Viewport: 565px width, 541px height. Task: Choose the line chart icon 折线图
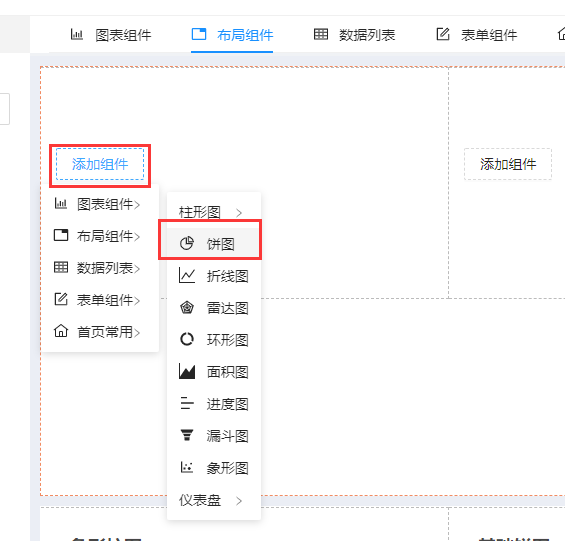coord(187,276)
